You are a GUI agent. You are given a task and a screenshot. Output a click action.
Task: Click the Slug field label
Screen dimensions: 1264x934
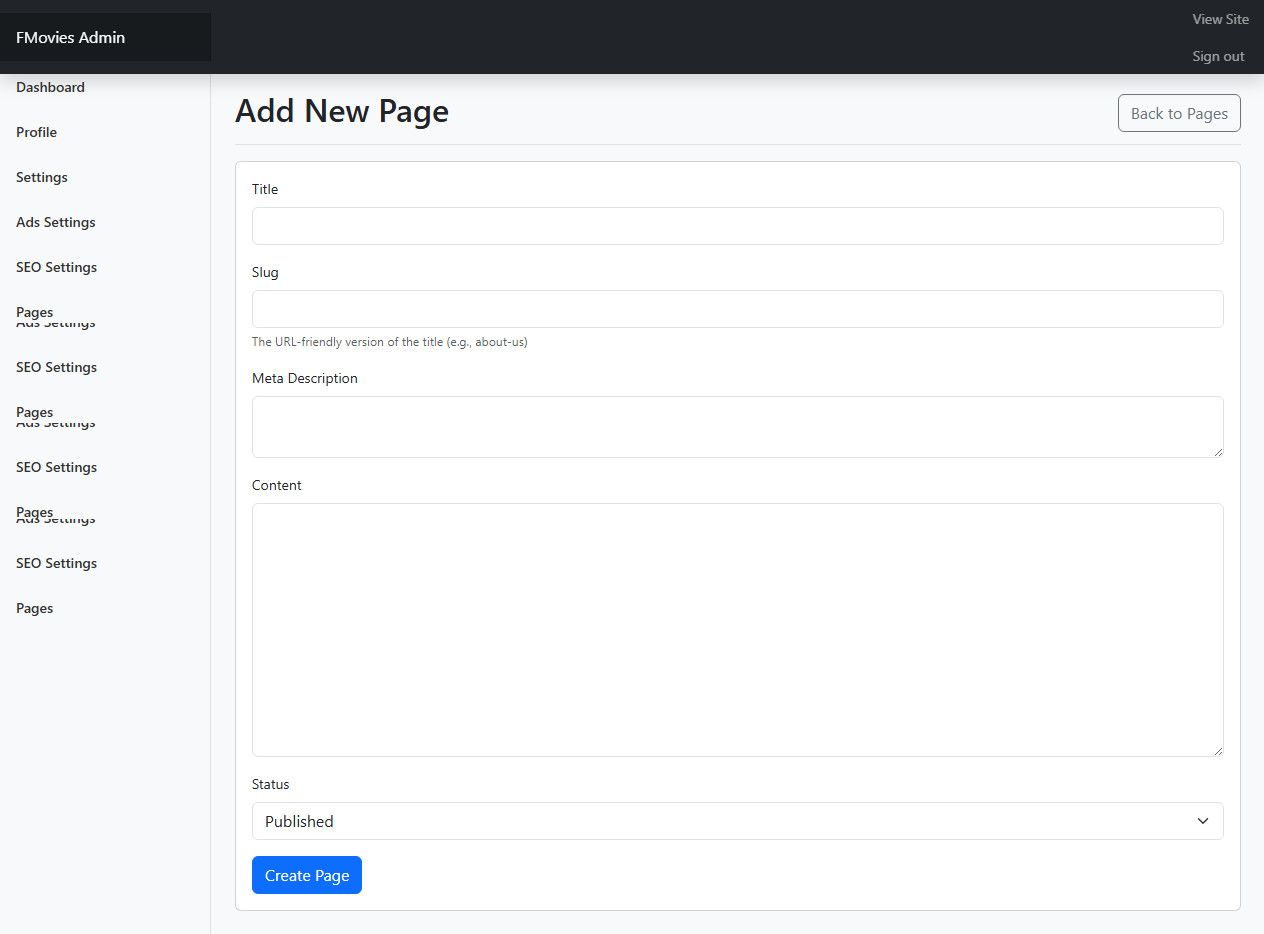(265, 272)
